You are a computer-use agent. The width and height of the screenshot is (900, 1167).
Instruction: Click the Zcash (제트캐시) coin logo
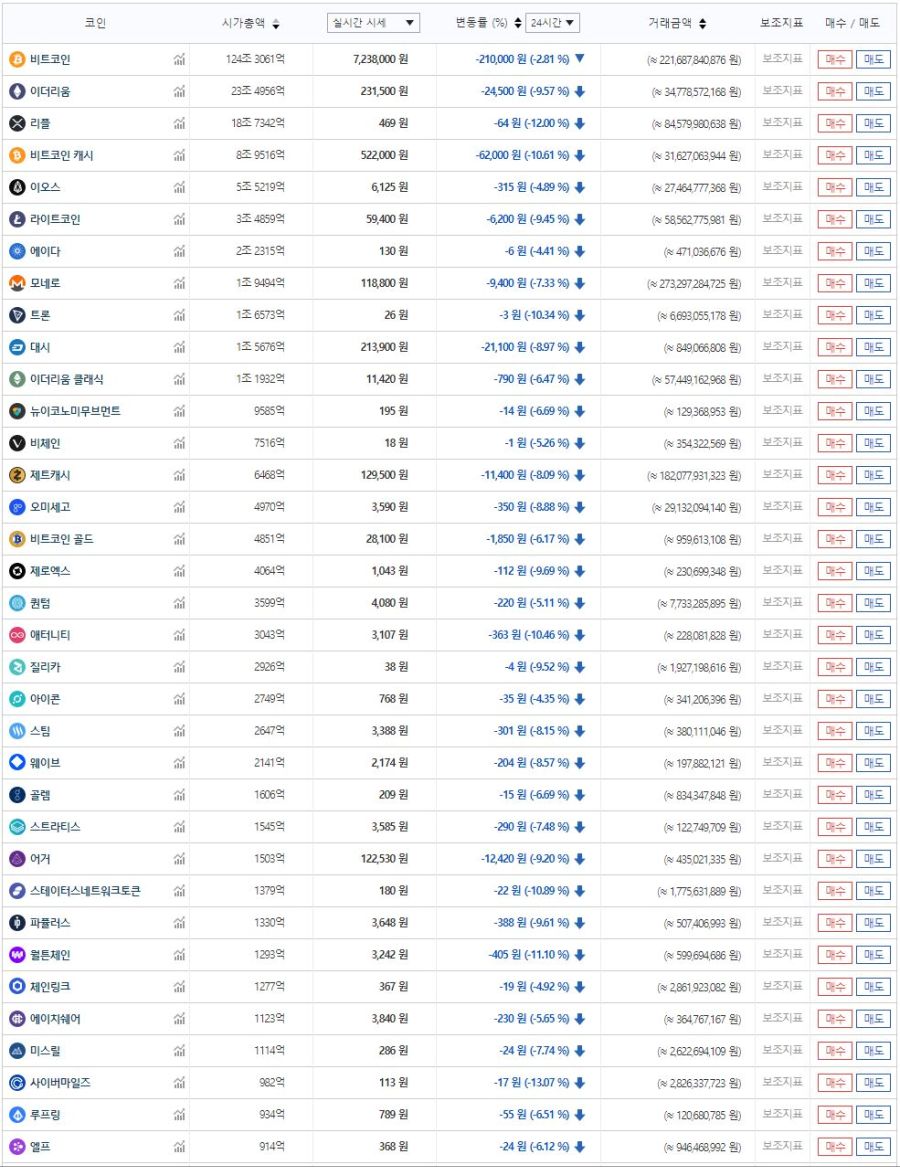click(x=17, y=475)
